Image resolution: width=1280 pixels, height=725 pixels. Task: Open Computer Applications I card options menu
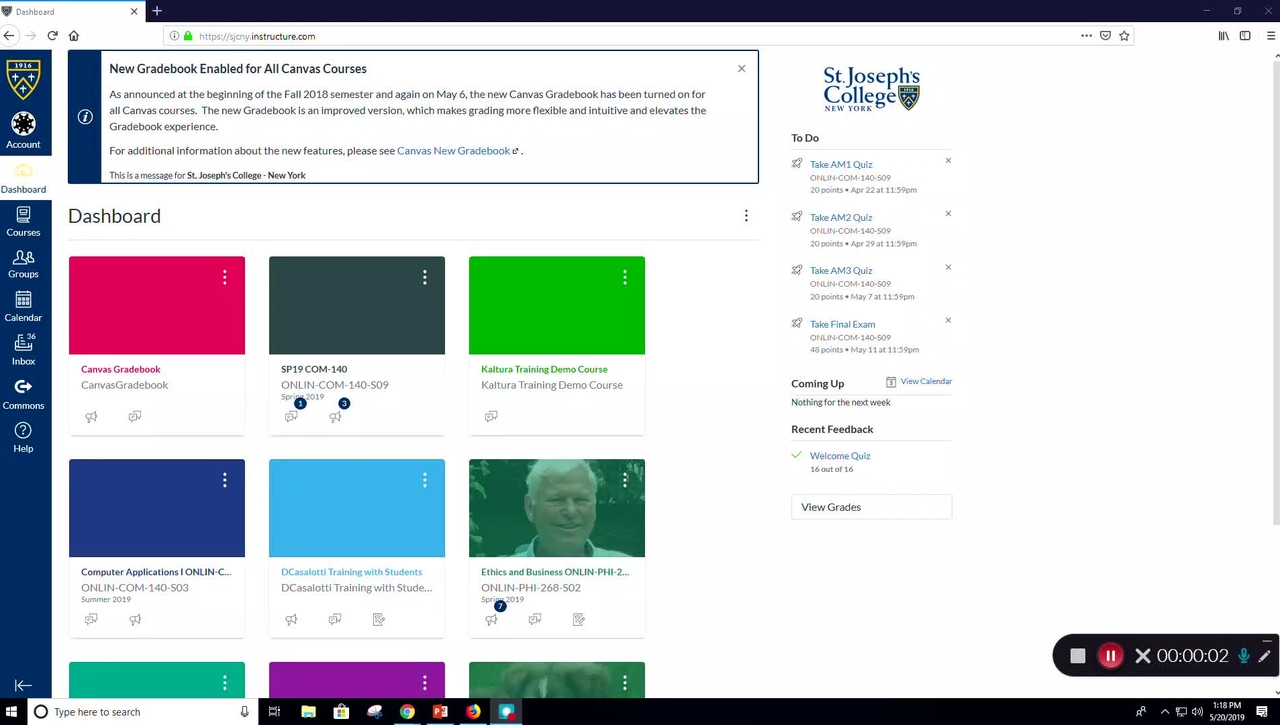pyautogui.click(x=225, y=480)
